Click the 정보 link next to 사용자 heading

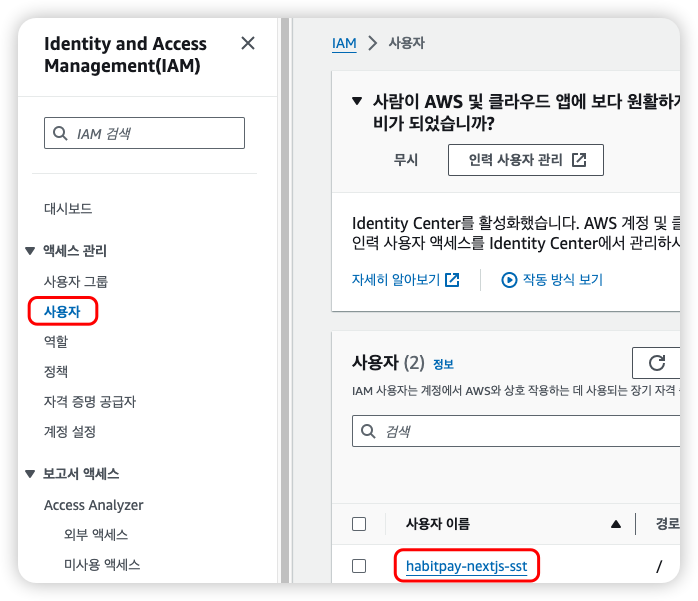click(x=443, y=364)
